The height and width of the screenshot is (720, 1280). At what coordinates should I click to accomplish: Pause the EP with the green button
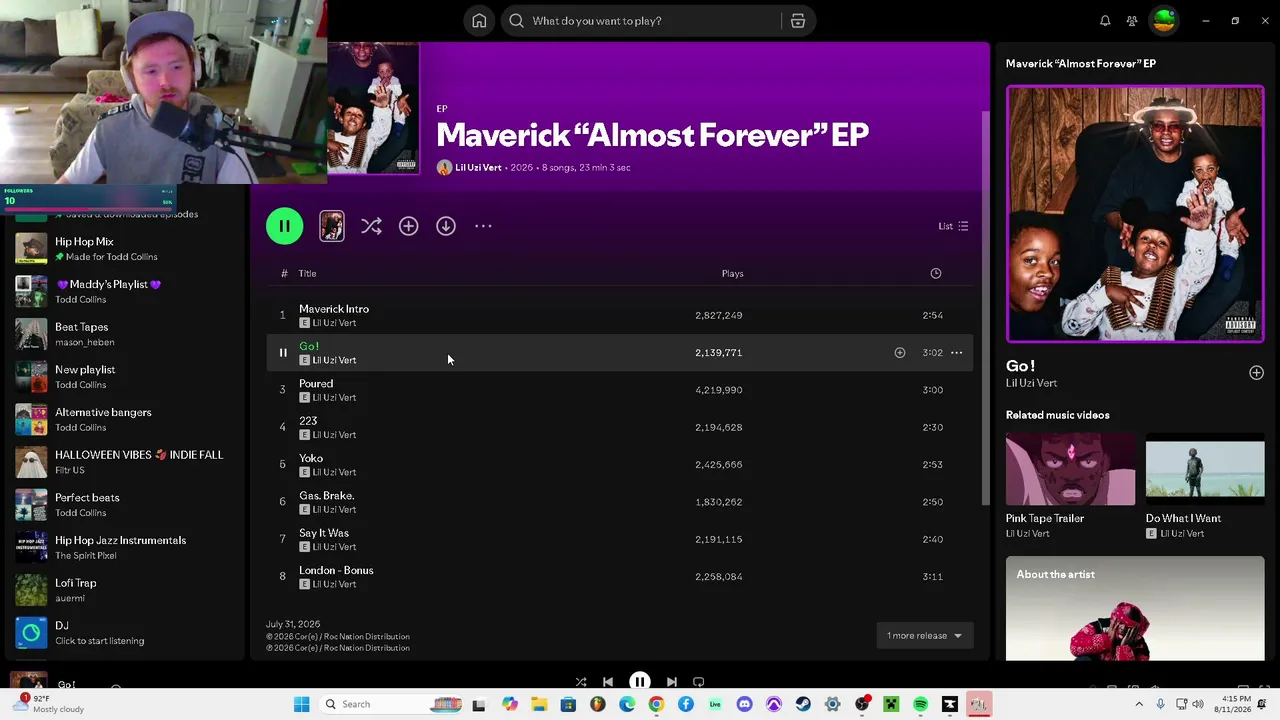[x=285, y=226]
